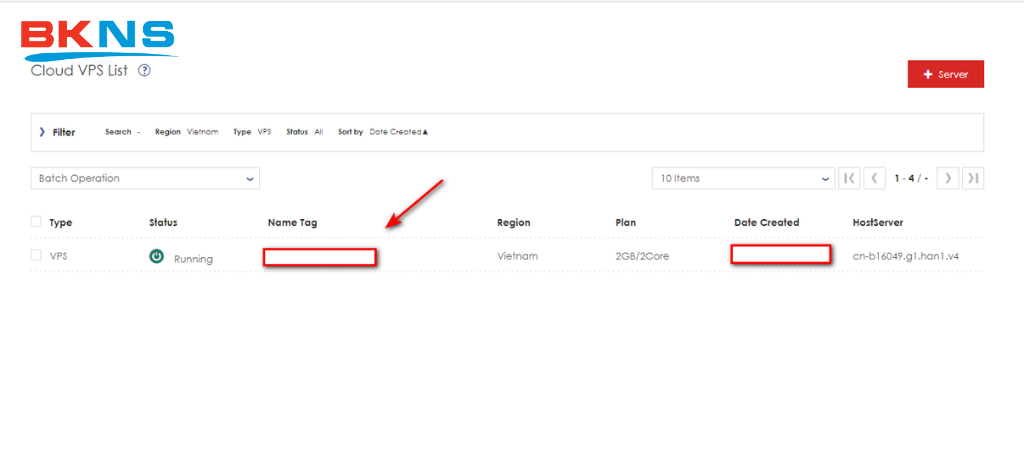Sort by the HostServer column header
Image resolution: width=1024 pixels, height=450 pixels.
878,223
